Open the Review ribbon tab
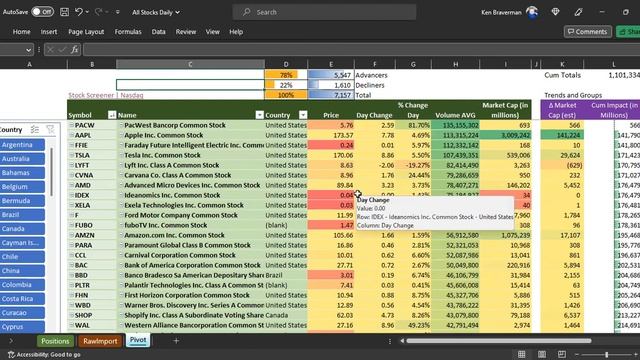This screenshot has width=640, height=360. point(186,31)
